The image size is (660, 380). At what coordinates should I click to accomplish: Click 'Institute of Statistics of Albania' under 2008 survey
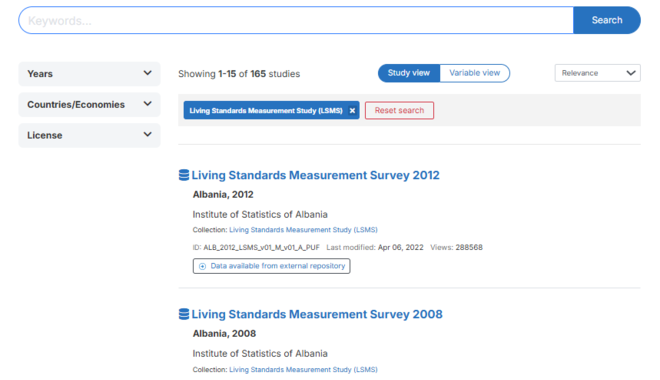click(x=260, y=353)
